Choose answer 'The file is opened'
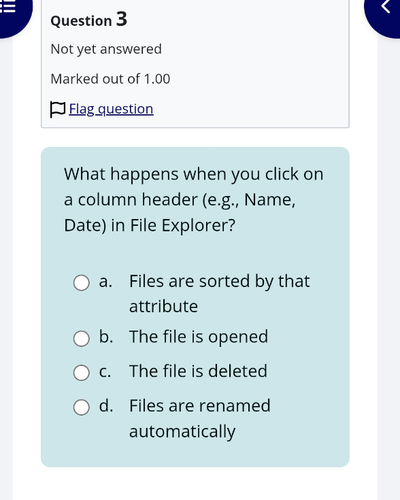This screenshot has width=400, height=500. click(x=199, y=337)
